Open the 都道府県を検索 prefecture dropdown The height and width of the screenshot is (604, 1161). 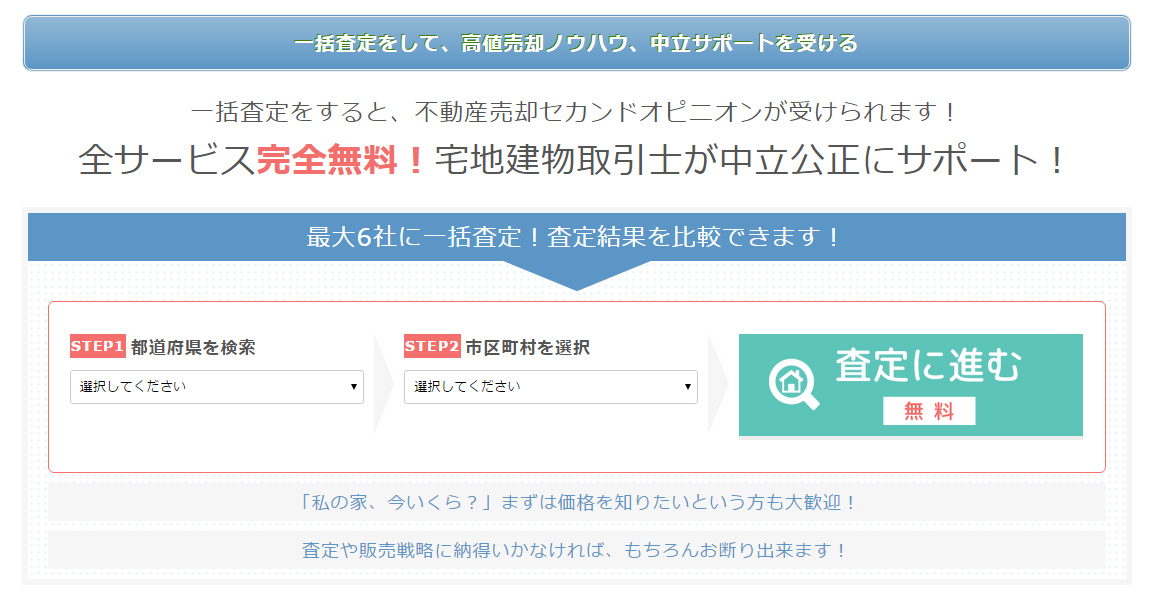click(217, 386)
